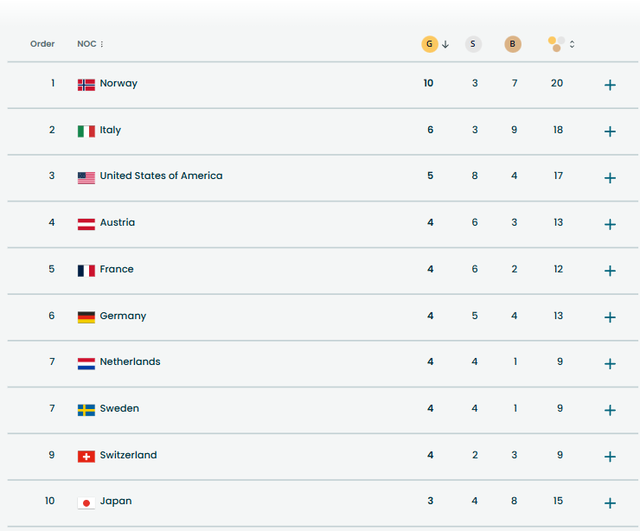This screenshot has height=531, width=640.
Task: Click the Japan flag icon
Action: point(86,502)
